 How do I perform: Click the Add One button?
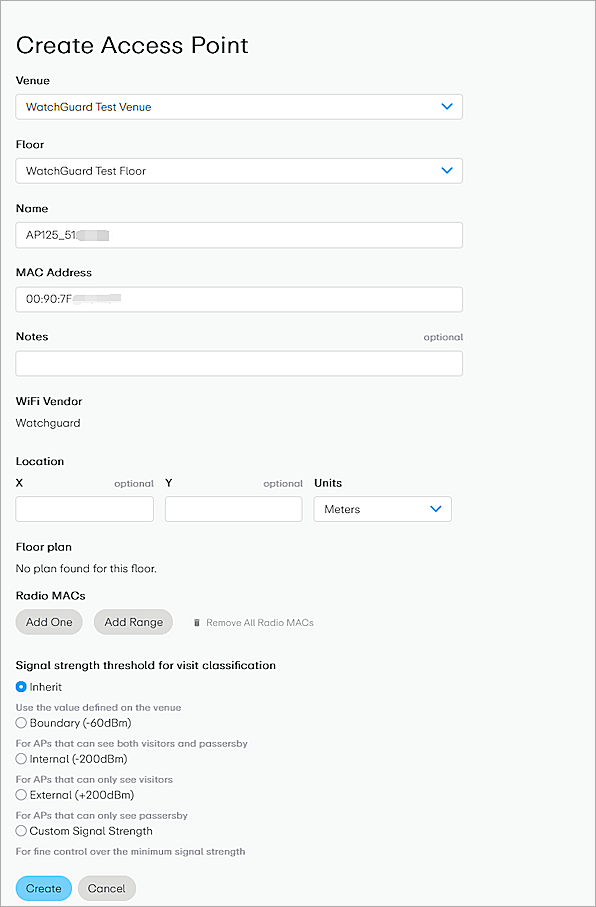[48, 622]
